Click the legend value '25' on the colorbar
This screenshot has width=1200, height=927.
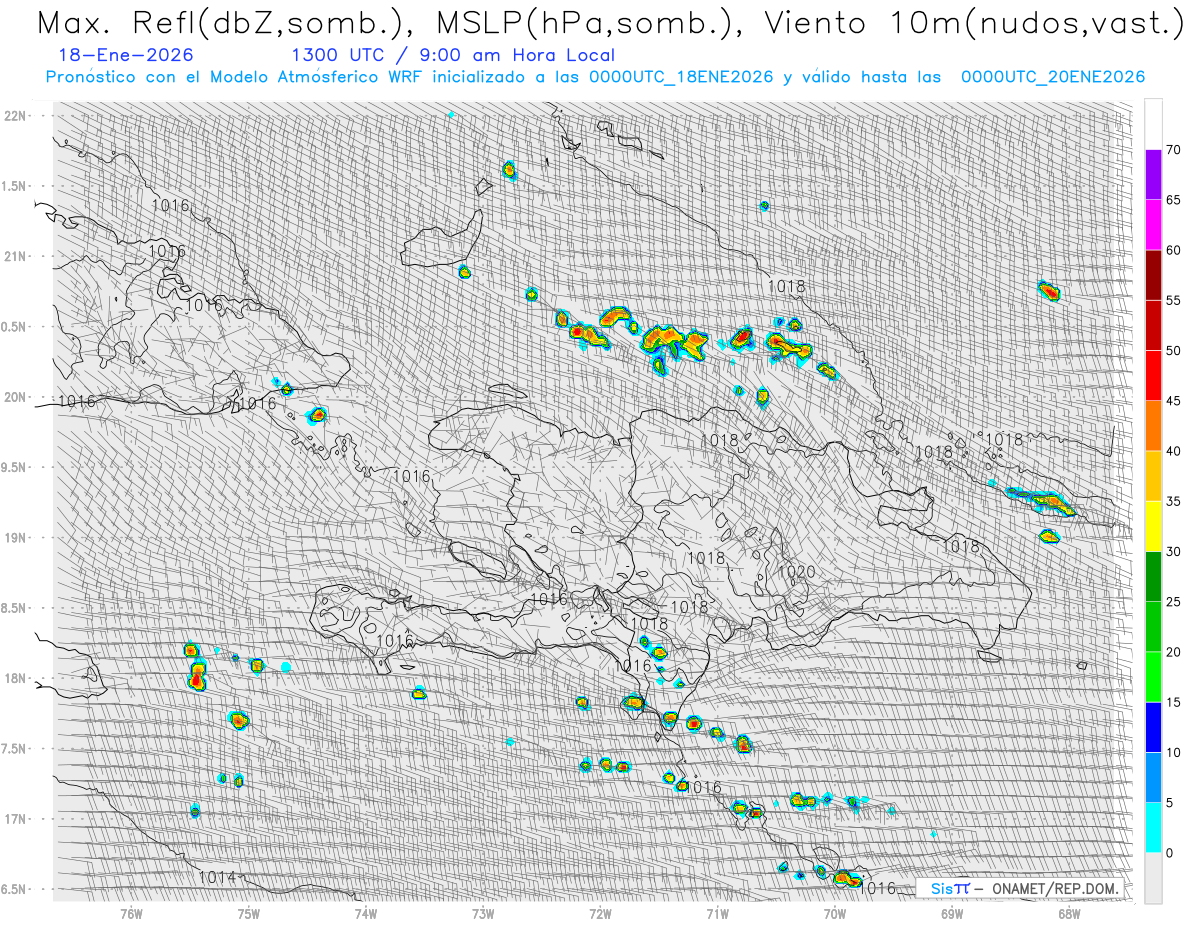pyautogui.click(x=1174, y=601)
